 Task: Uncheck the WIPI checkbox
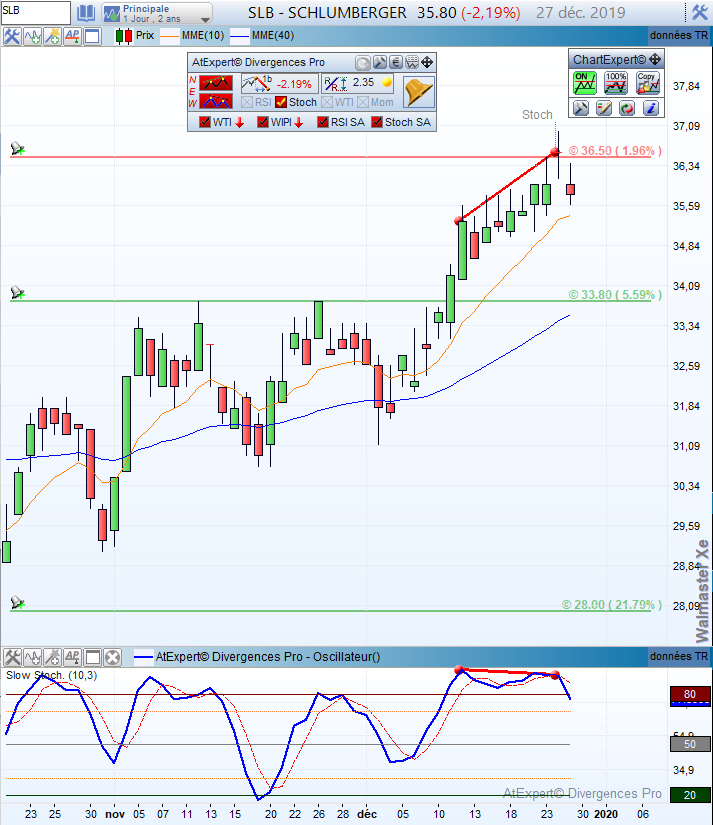(x=263, y=122)
